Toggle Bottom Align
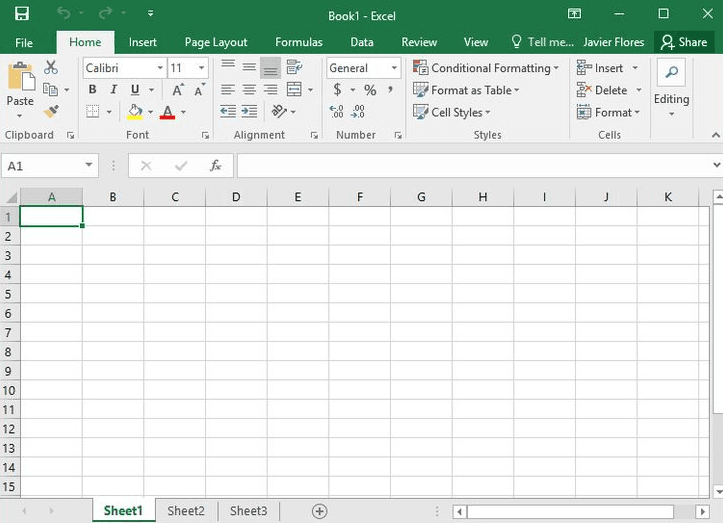This screenshot has width=723, height=523. tap(271, 68)
